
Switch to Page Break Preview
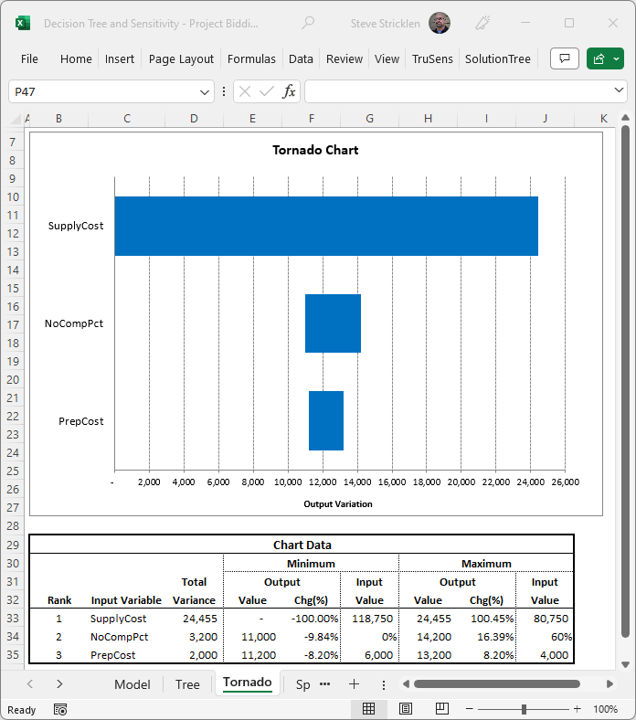click(x=441, y=709)
